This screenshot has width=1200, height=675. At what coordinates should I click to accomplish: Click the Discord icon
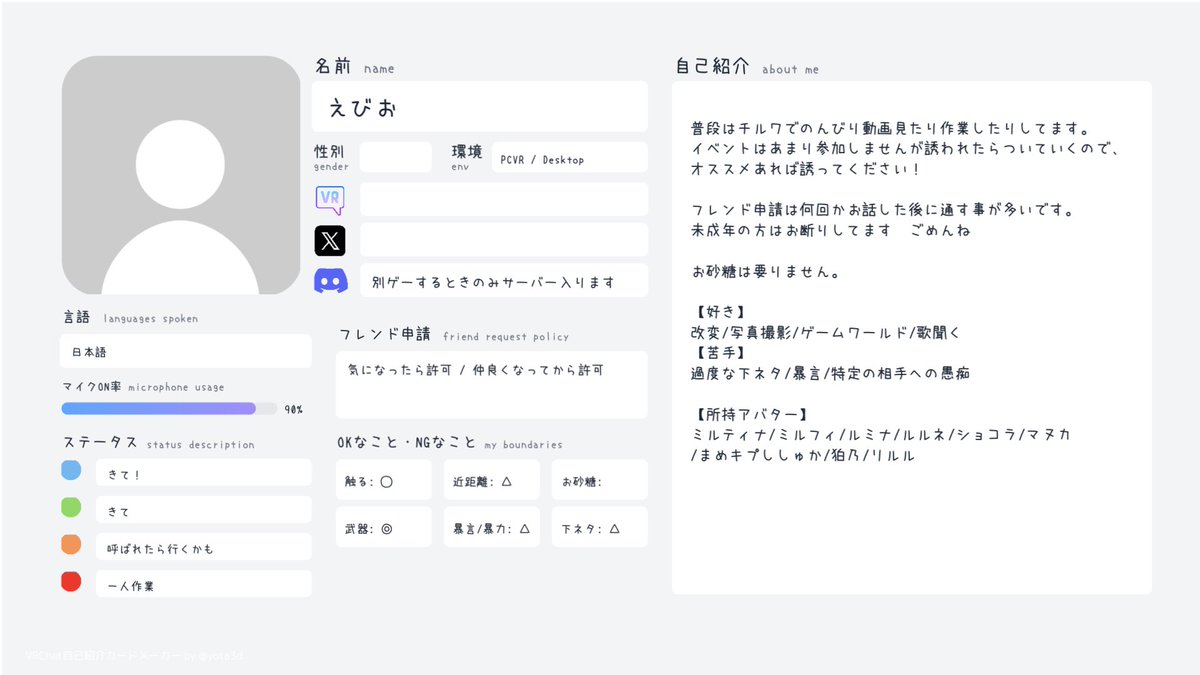pyautogui.click(x=330, y=280)
